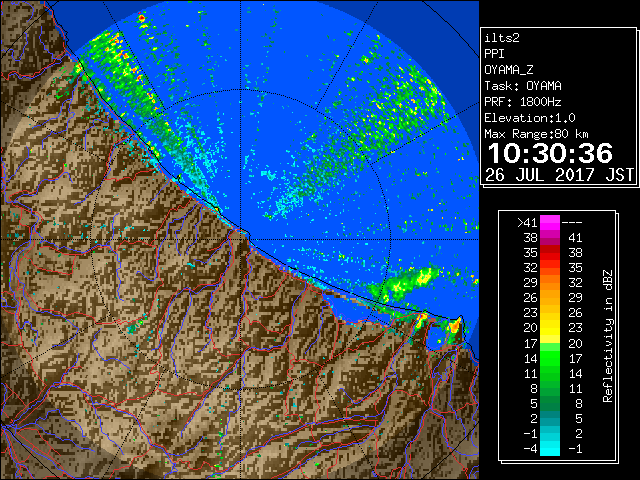The image size is (640, 480).
Task: Click the "ilts2" label in info box
Action: coord(502,38)
